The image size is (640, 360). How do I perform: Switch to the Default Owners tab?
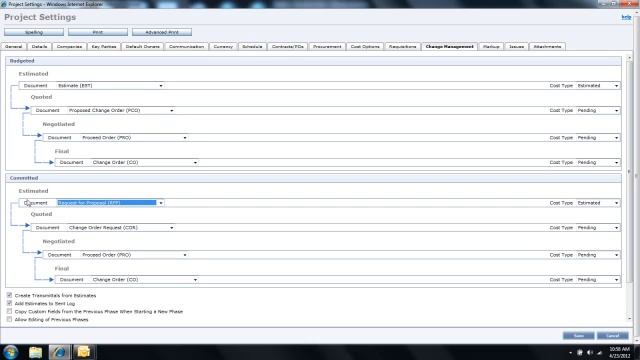pyautogui.click(x=142, y=47)
